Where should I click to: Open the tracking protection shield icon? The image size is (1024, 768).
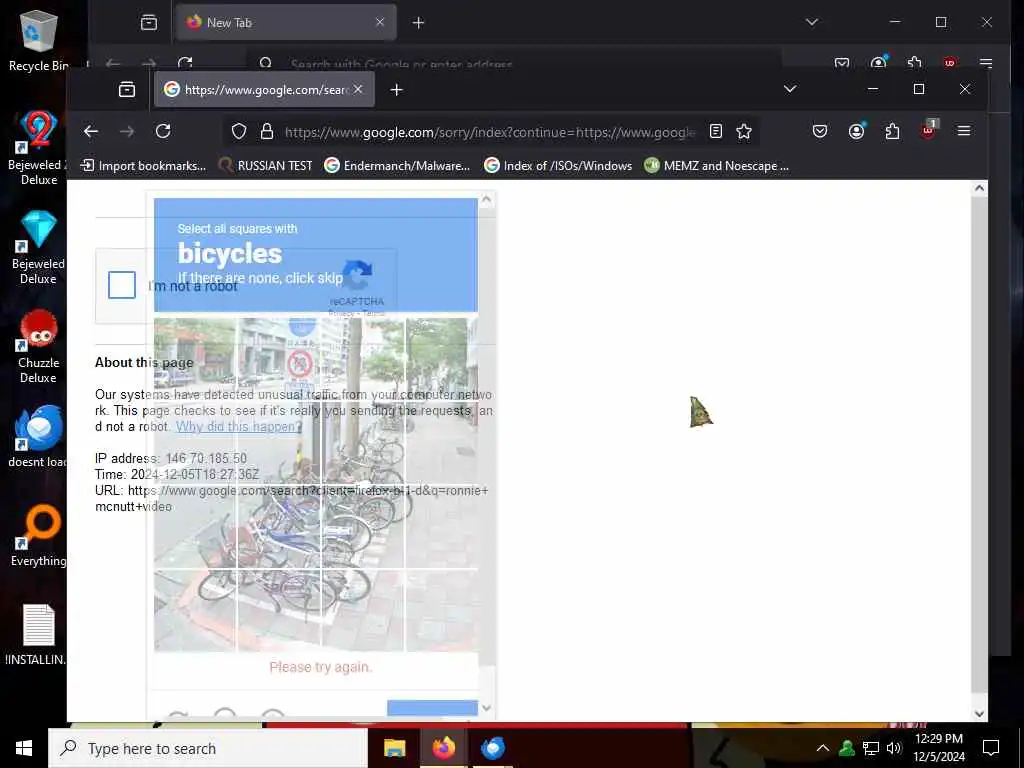(239, 132)
